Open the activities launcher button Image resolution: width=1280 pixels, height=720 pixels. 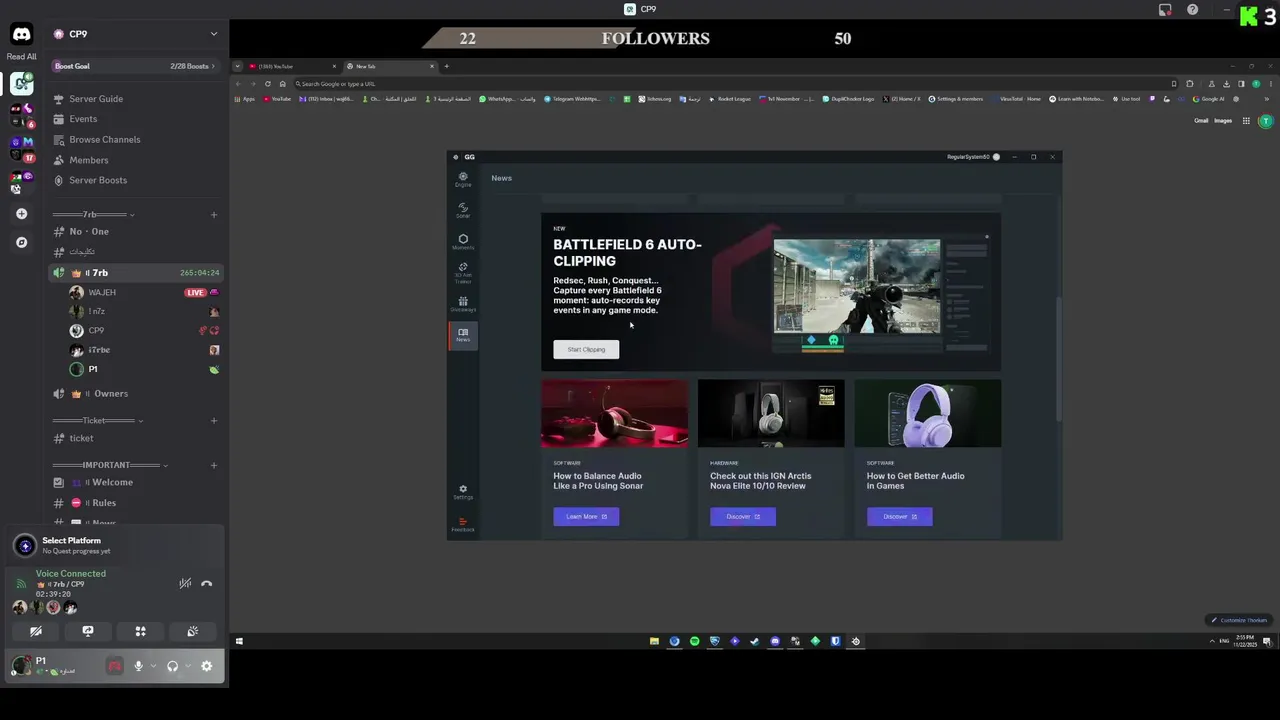140,631
